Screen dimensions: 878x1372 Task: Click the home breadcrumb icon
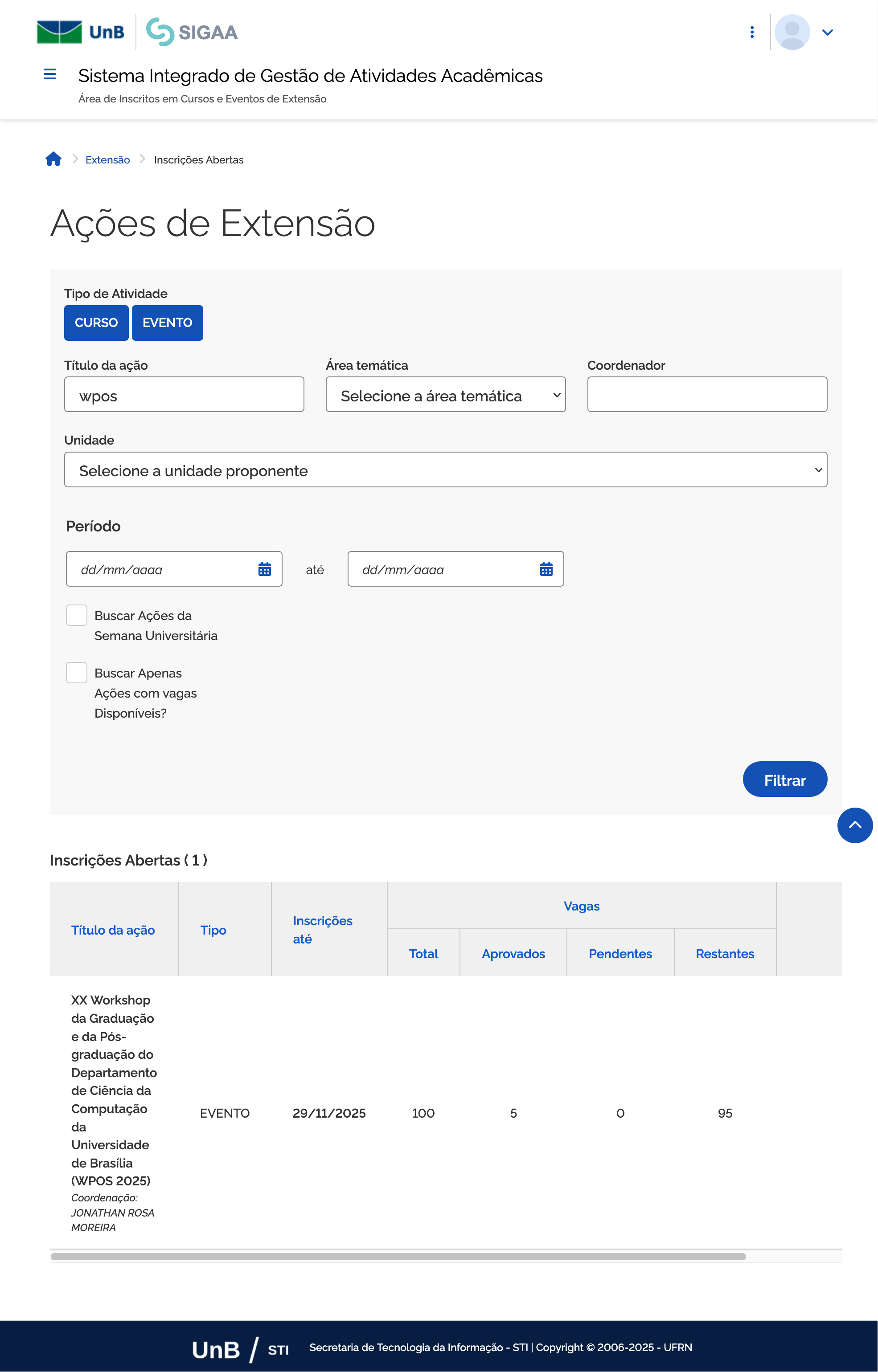click(53, 159)
